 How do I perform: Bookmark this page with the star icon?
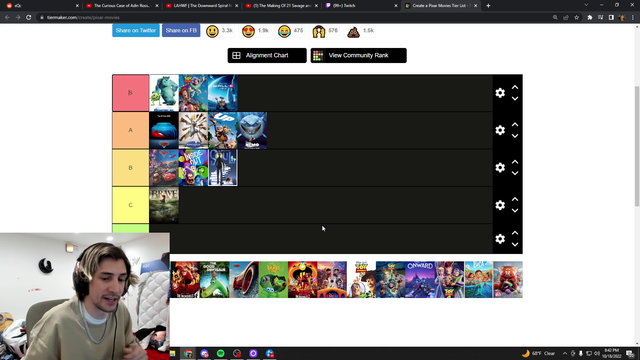(577, 18)
